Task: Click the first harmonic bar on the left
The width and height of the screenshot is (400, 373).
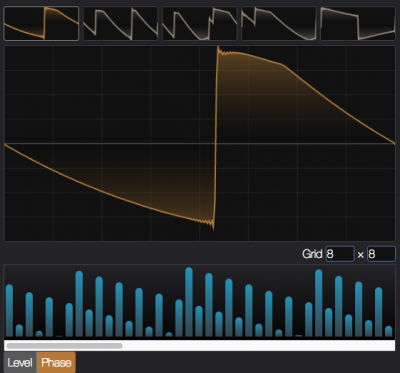Action: coord(9,310)
